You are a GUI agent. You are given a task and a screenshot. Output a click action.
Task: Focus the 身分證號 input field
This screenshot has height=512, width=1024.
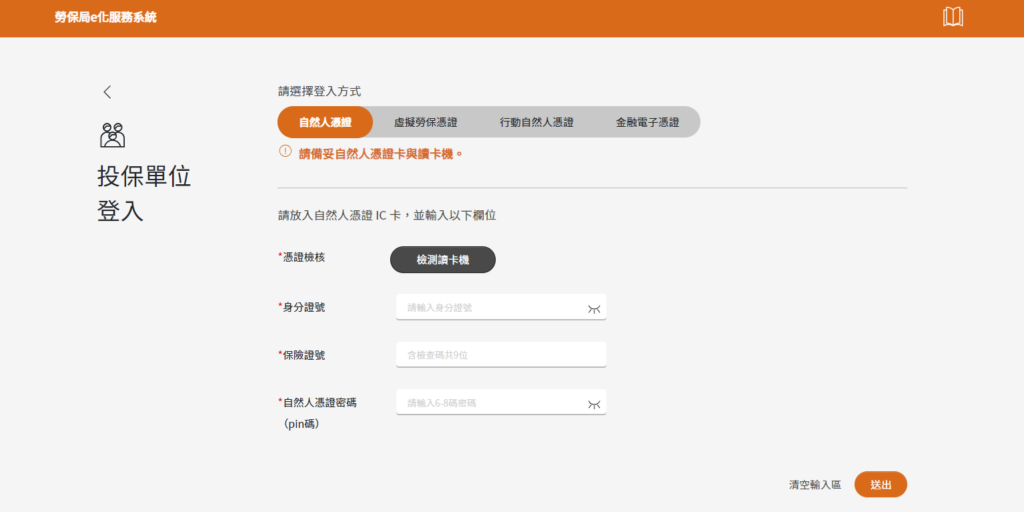point(490,307)
